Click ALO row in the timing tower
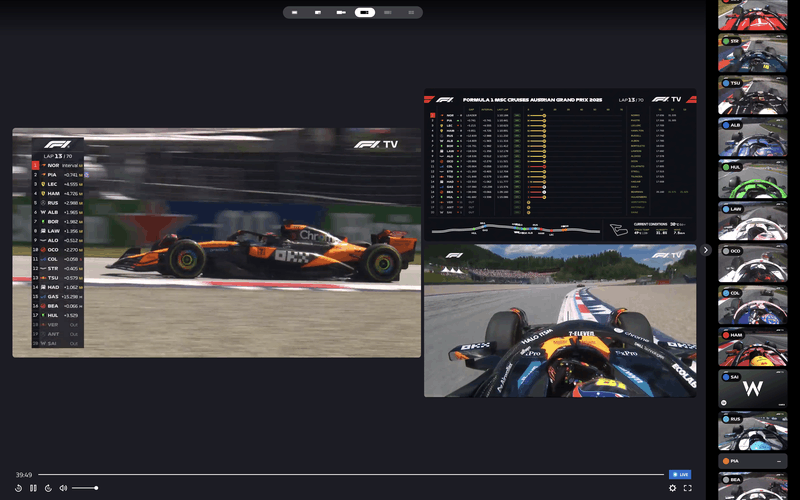Screen dimensions: 800x500 [x=58, y=240]
